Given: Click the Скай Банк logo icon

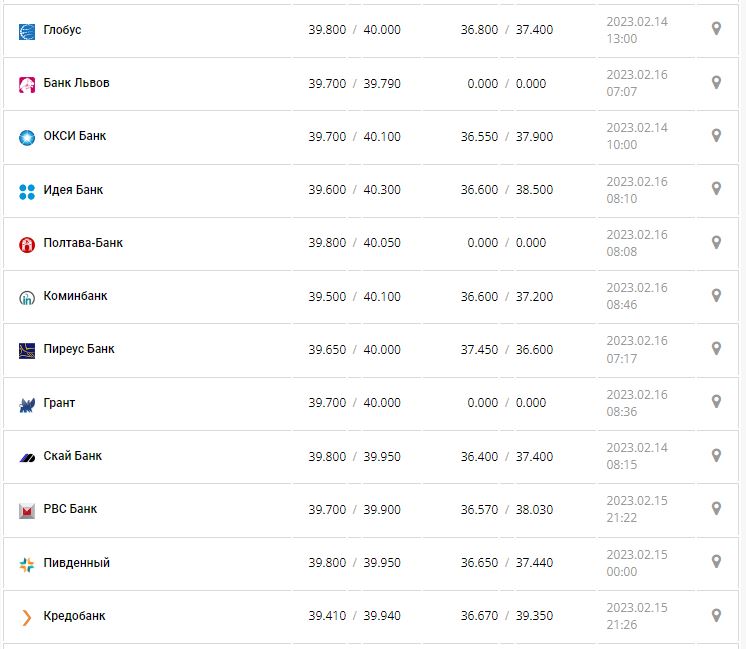Looking at the screenshot, I should click(27, 457).
